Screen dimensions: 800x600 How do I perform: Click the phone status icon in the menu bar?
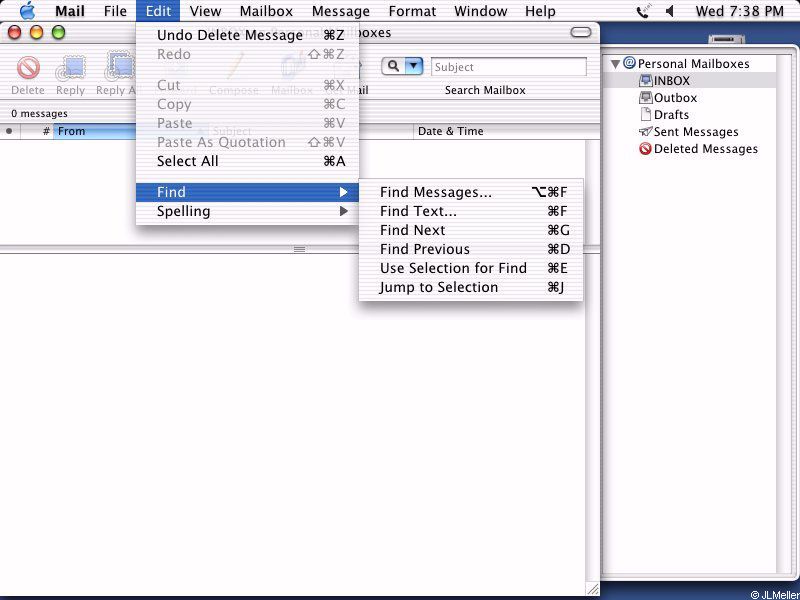pyautogui.click(x=643, y=11)
